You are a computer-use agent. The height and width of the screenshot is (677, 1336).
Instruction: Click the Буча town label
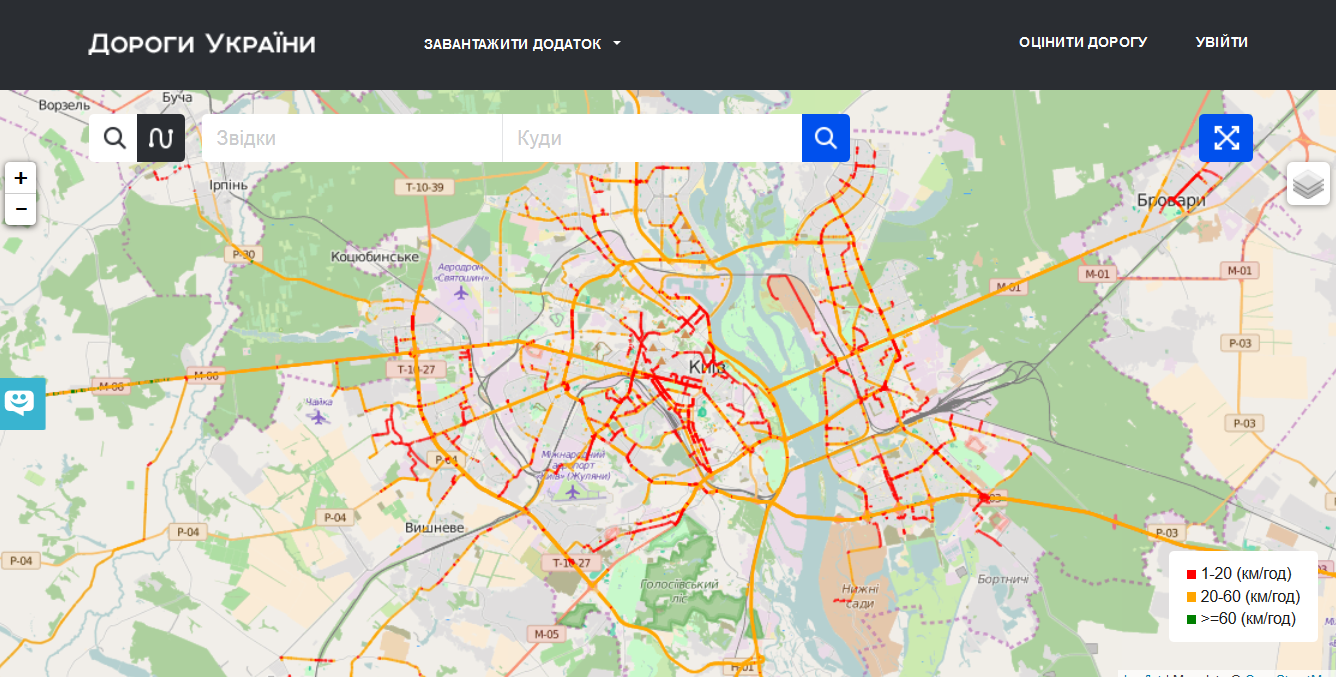(177, 97)
